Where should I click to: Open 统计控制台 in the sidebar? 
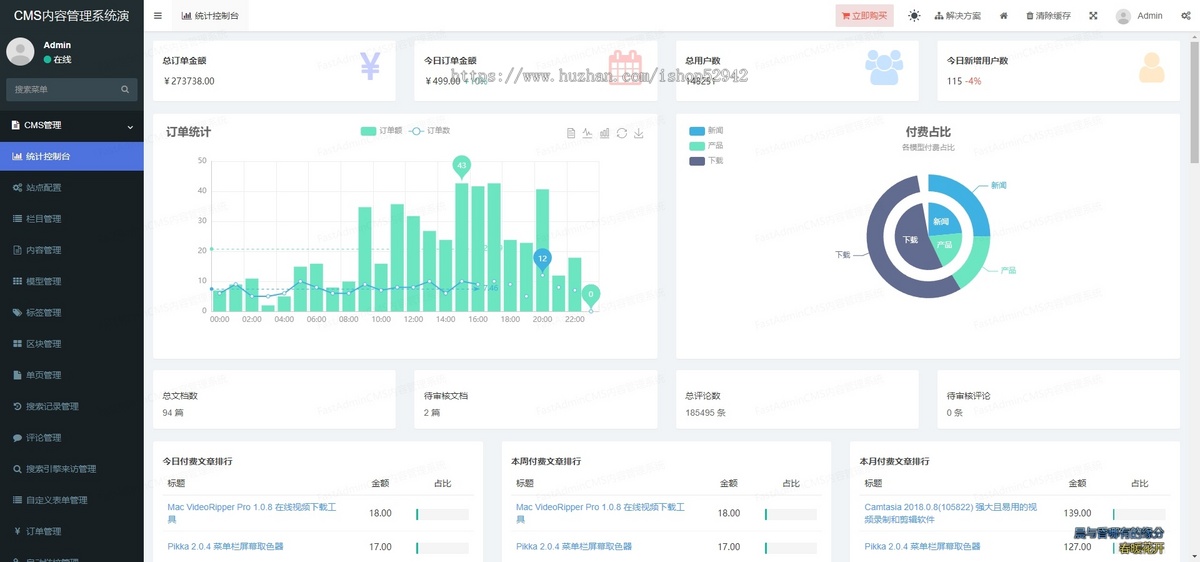pyautogui.click(x=72, y=157)
